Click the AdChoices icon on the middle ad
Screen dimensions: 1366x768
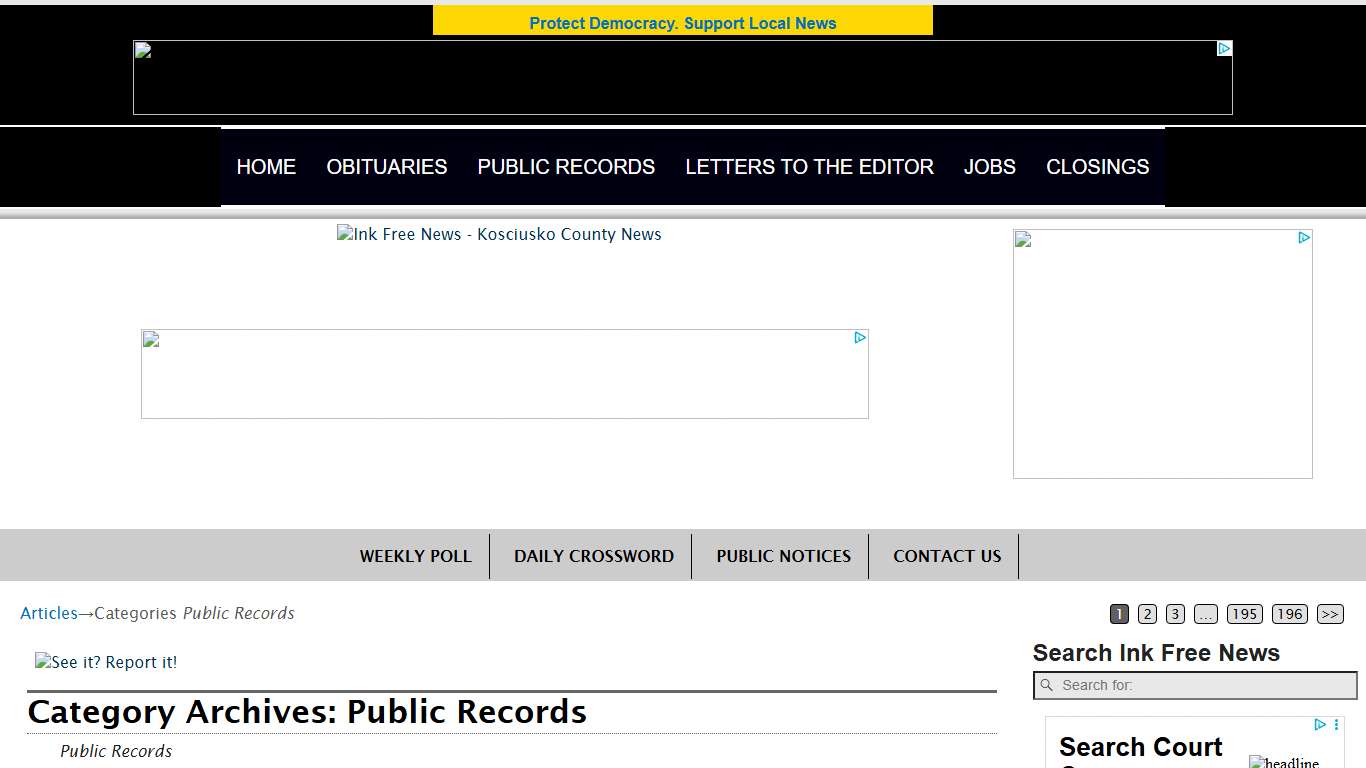(860, 338)
